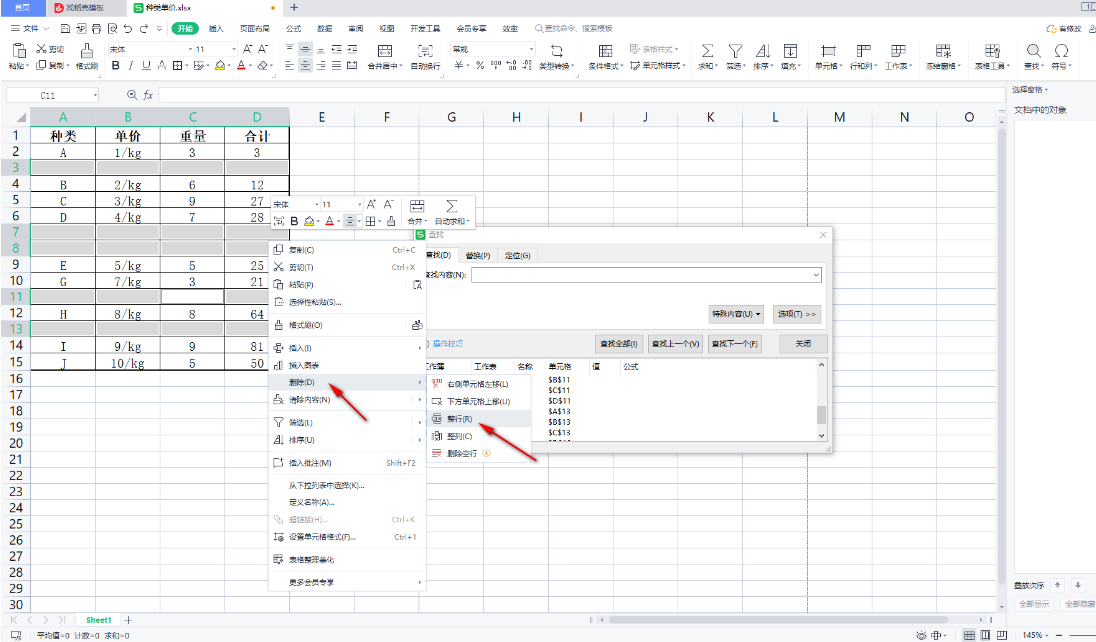Click the ribbon red font color swatch
The width and height of the screenshot is (1096, 642).
[241, 65]
